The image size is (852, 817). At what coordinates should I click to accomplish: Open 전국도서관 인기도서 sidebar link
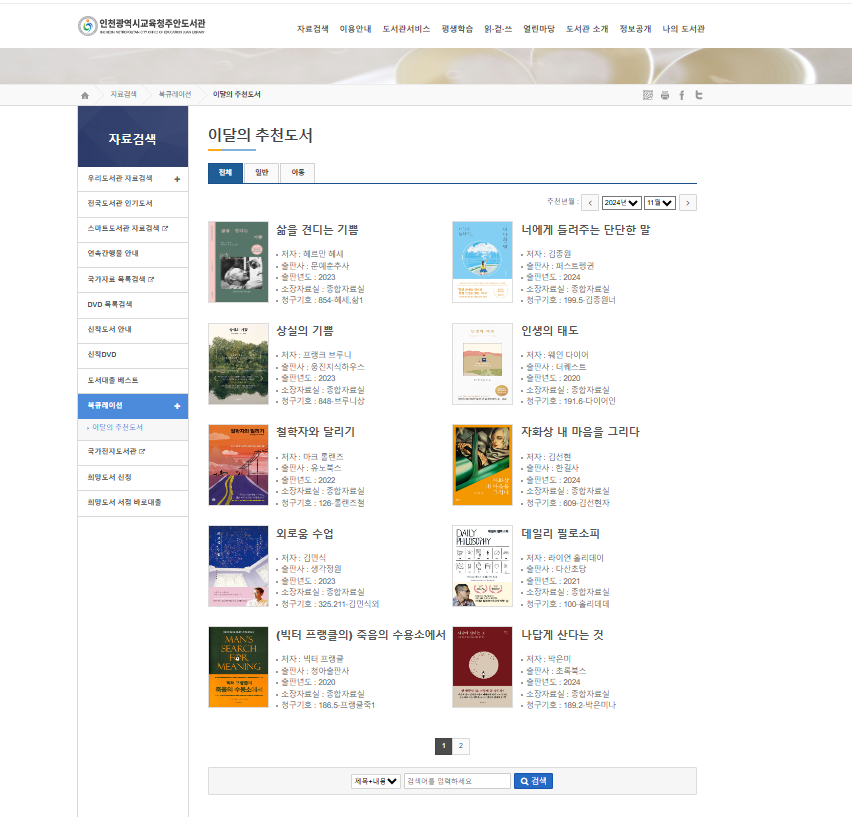(x=133, y=204)
